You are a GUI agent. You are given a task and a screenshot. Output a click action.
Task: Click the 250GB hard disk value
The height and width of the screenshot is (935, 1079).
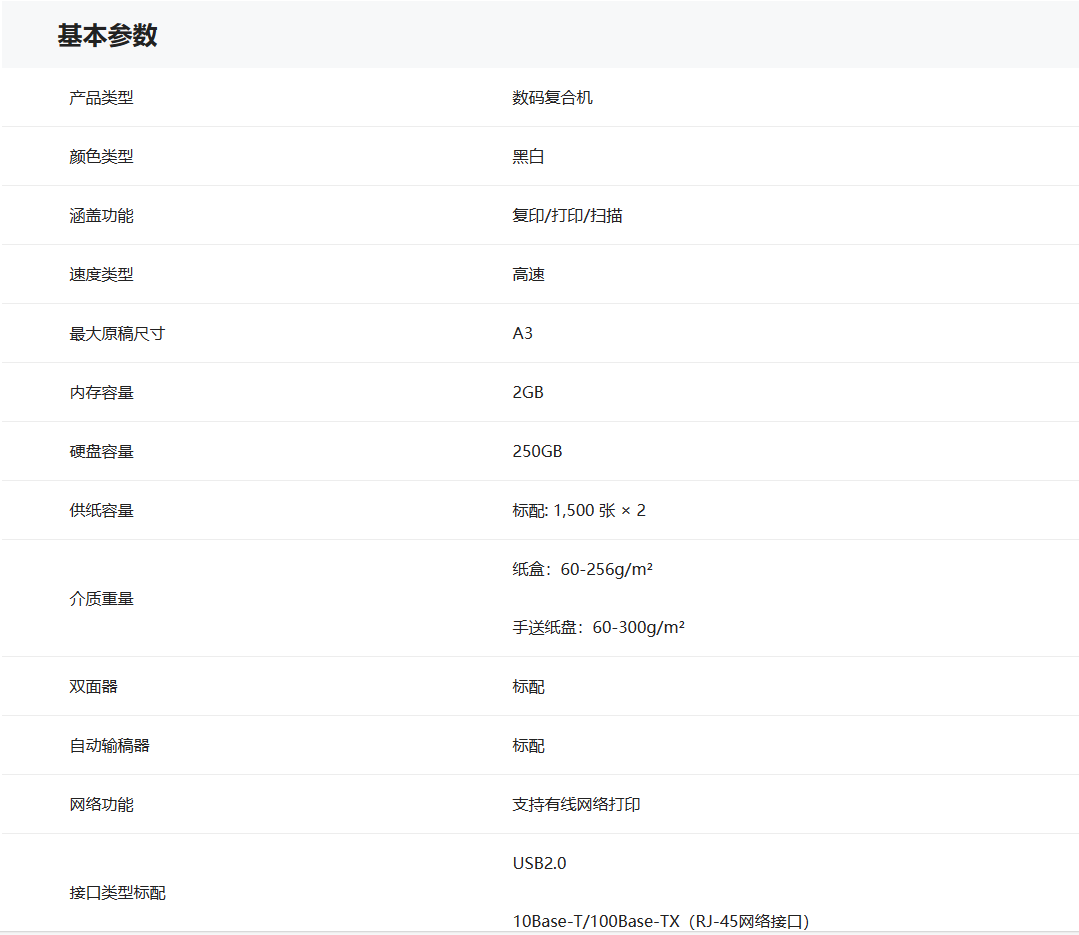coord(537,452)
